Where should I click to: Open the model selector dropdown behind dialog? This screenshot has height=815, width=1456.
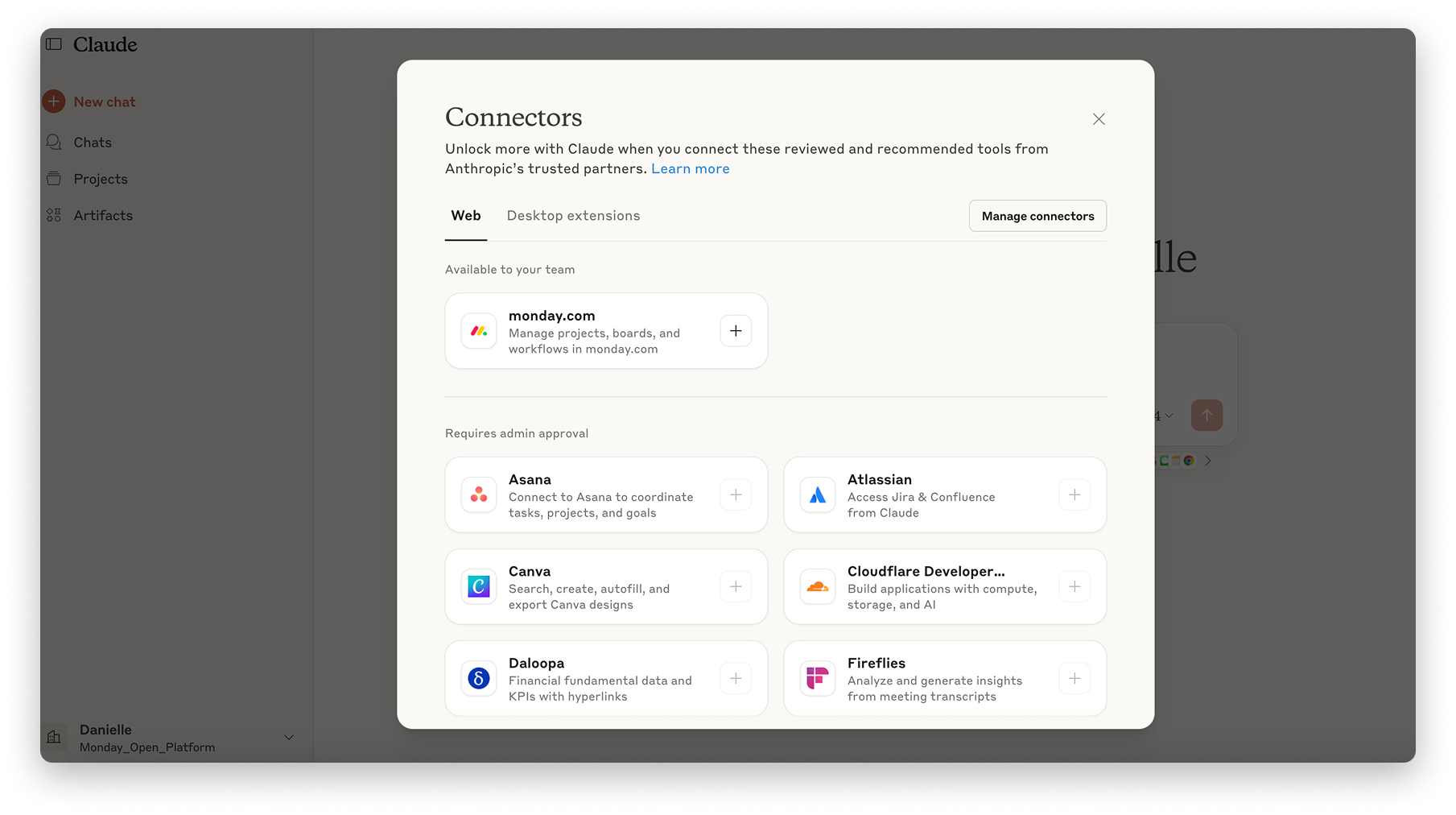click(1164, 416)
